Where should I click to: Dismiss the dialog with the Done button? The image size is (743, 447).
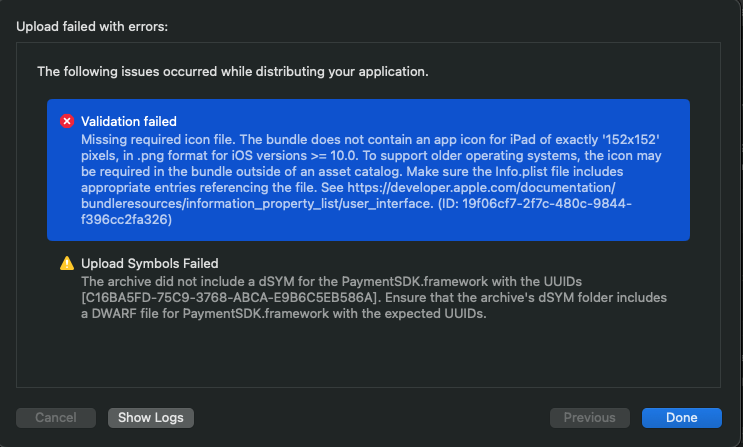pyautogui.click(x=681, y=418)
